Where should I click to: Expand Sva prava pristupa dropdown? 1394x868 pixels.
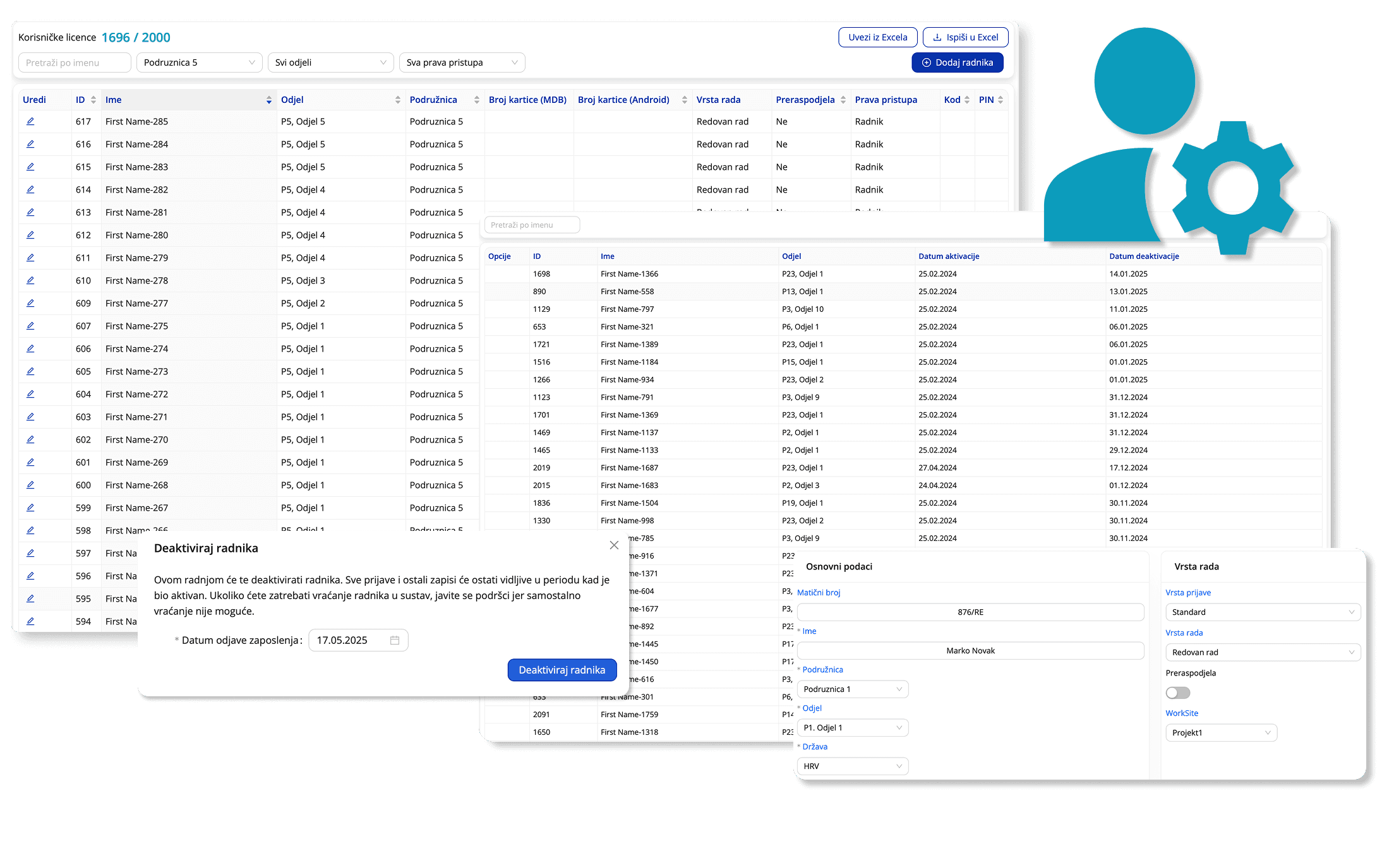[462, 62]
